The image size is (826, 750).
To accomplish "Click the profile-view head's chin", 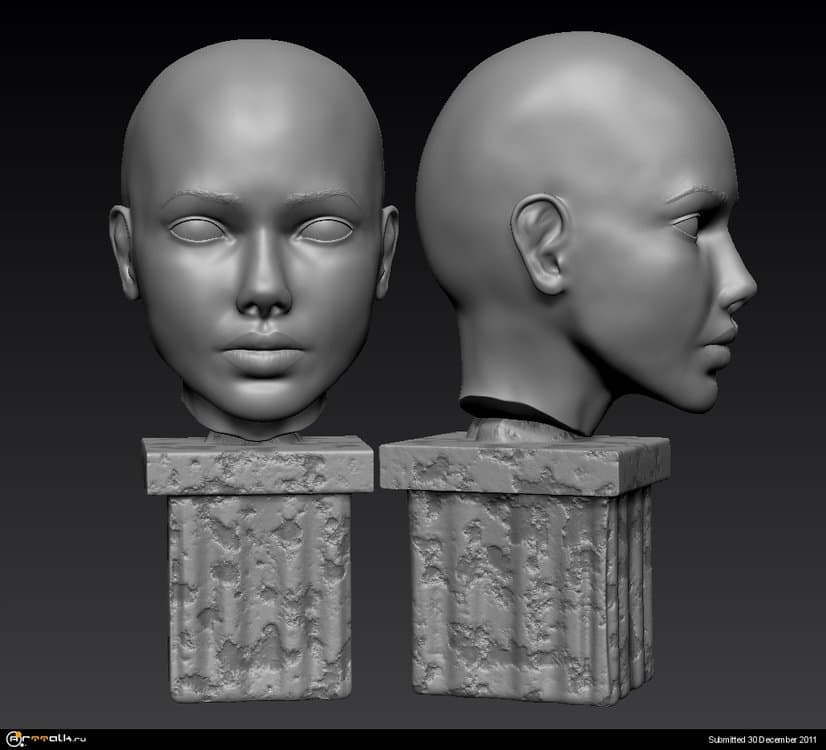I will pos(700,393).
